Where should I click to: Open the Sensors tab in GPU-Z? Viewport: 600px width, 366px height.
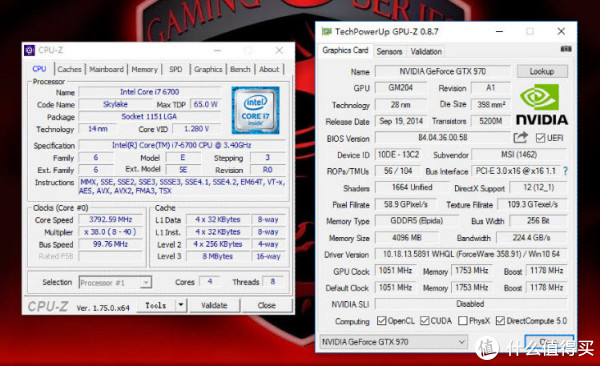click(389, 51)
